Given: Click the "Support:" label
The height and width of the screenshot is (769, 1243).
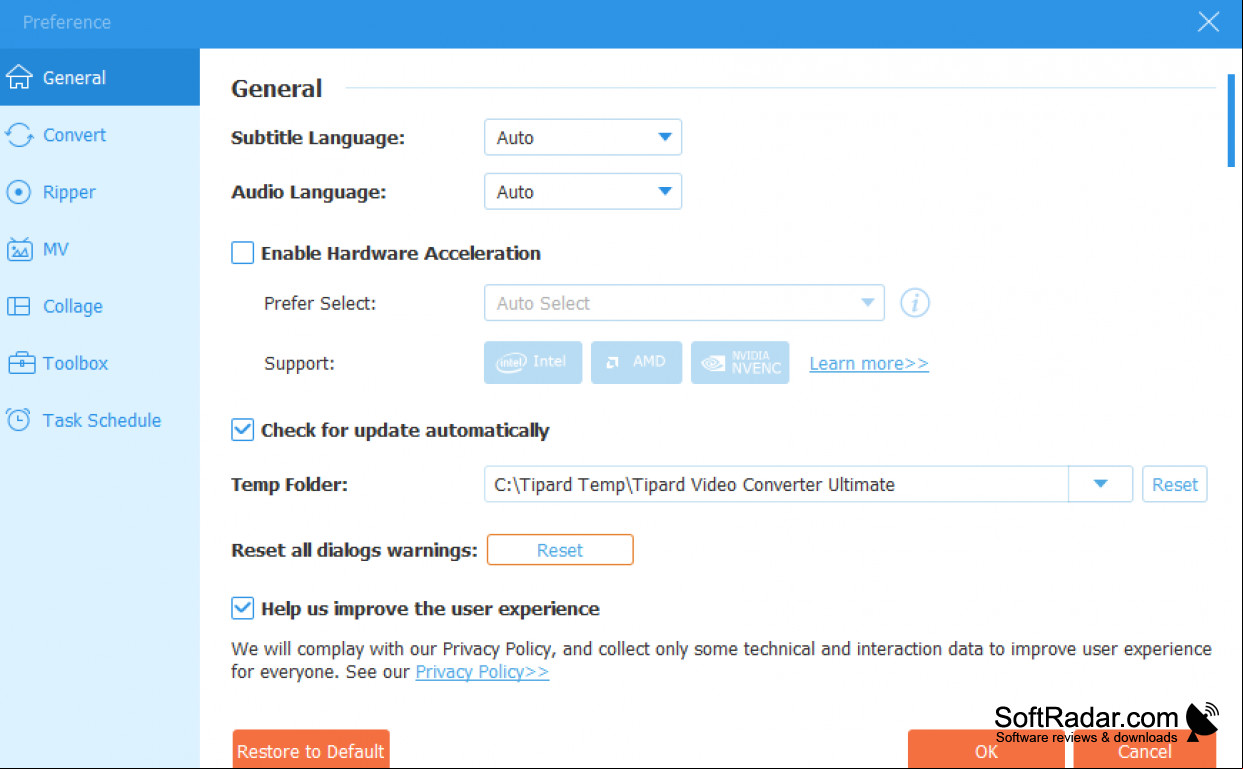Looking at the screenshot, I should click(299, 363).
